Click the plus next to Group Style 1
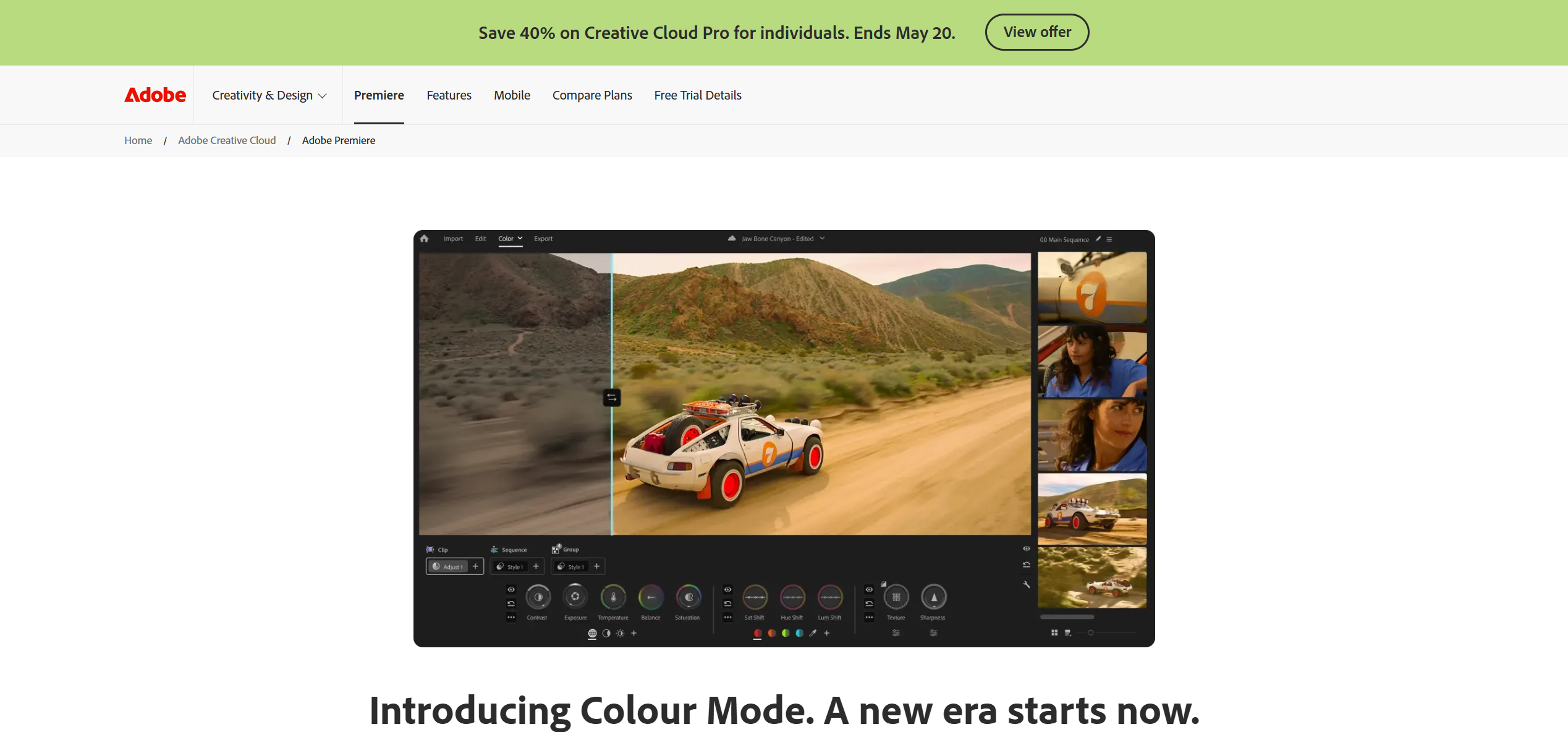This screenshot has height=732, width=1568. point(597,566)
